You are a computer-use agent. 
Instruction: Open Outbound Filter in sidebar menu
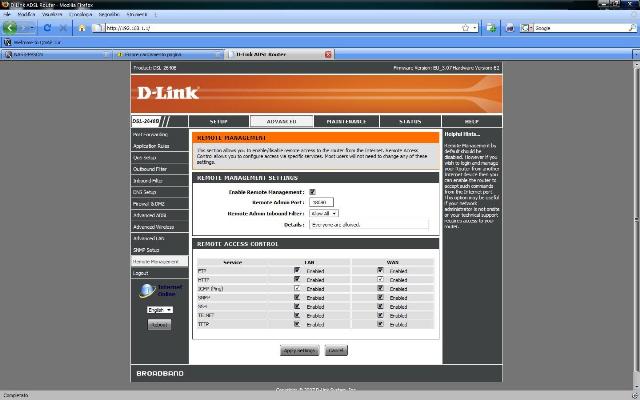point(151,168)
